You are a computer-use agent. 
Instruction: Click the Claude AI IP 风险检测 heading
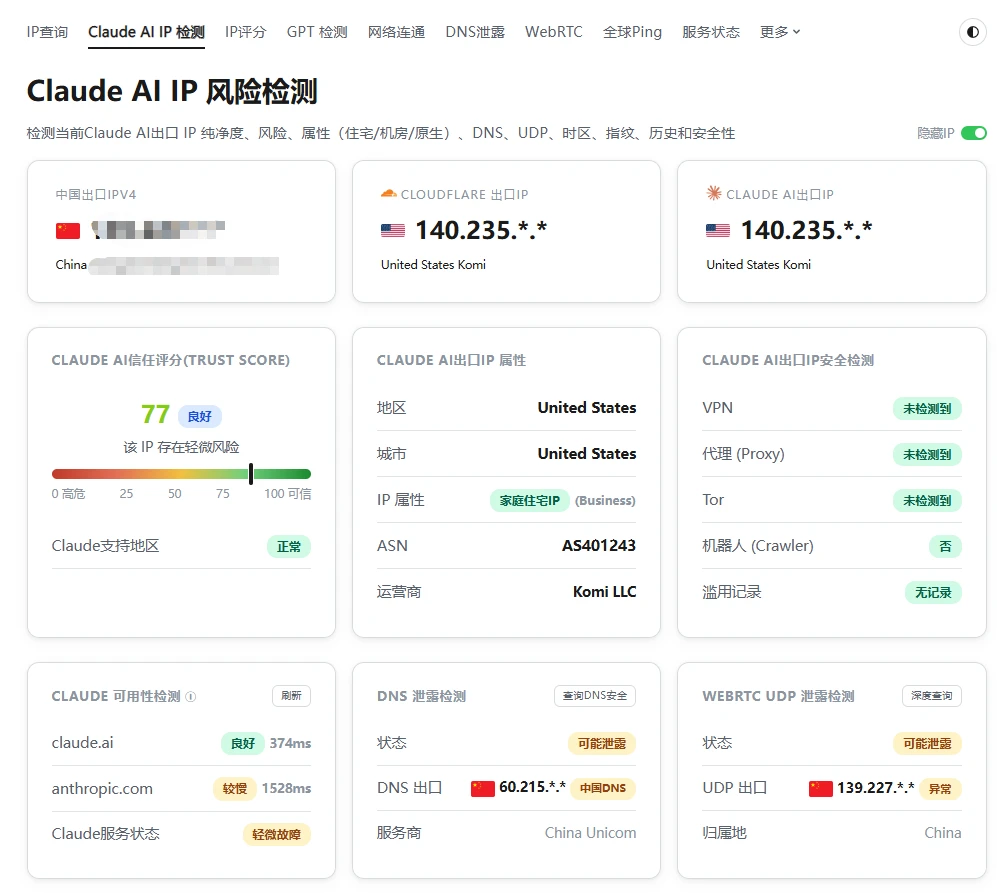coord(172,91)
